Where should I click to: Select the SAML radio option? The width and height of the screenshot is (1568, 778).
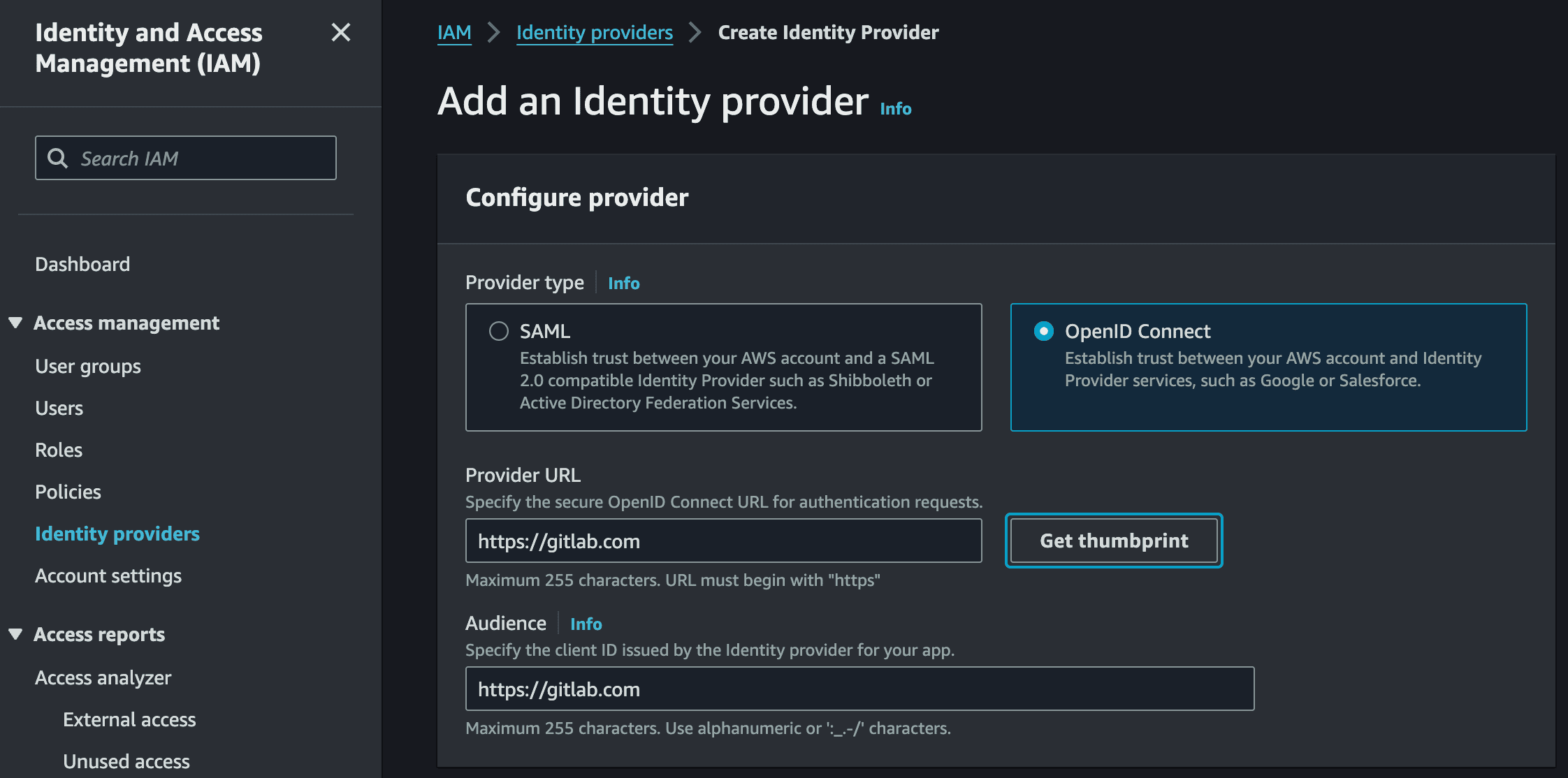[499, 331]
